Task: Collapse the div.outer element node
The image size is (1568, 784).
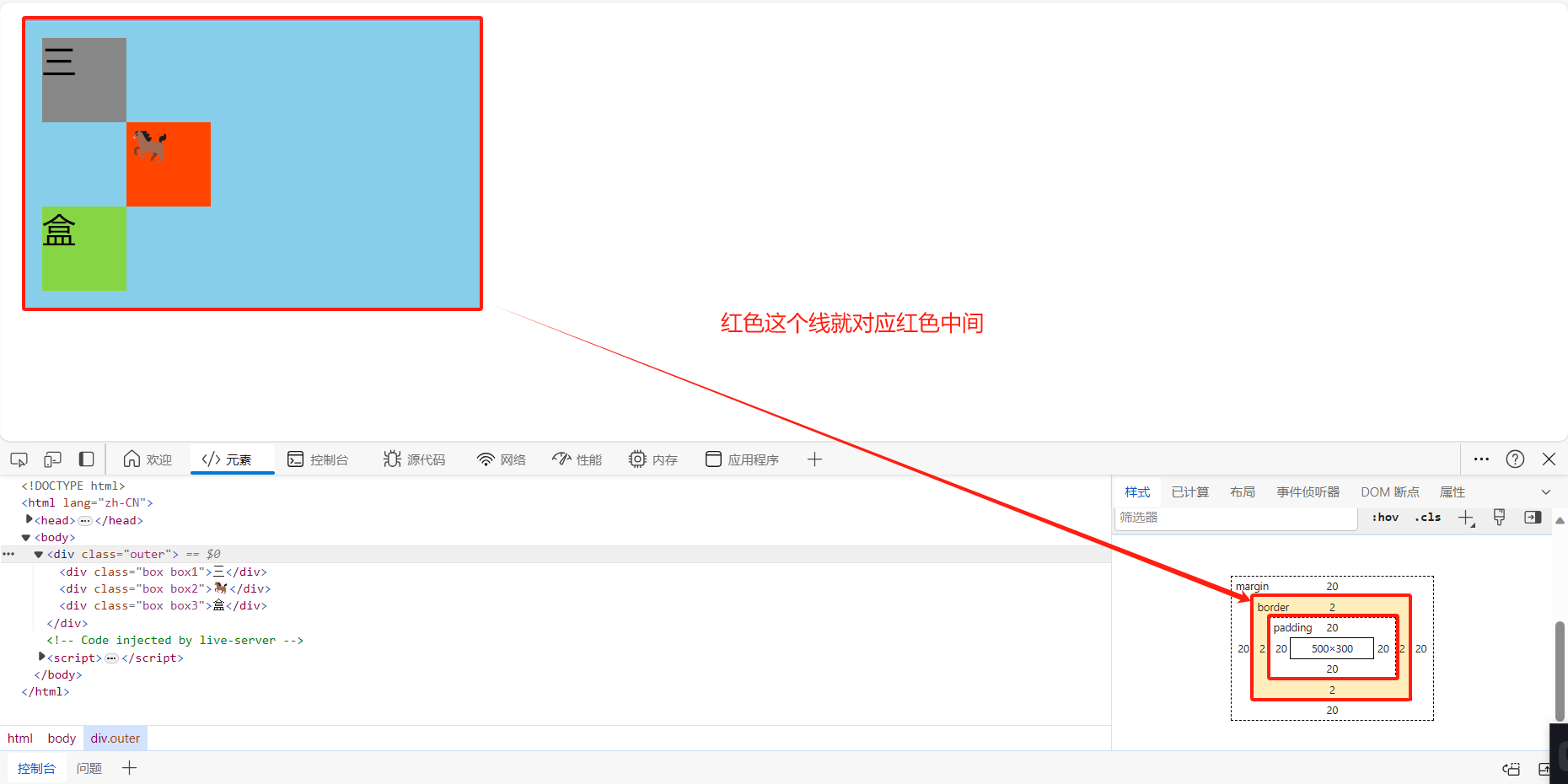Action: click(x=39, y=555)
